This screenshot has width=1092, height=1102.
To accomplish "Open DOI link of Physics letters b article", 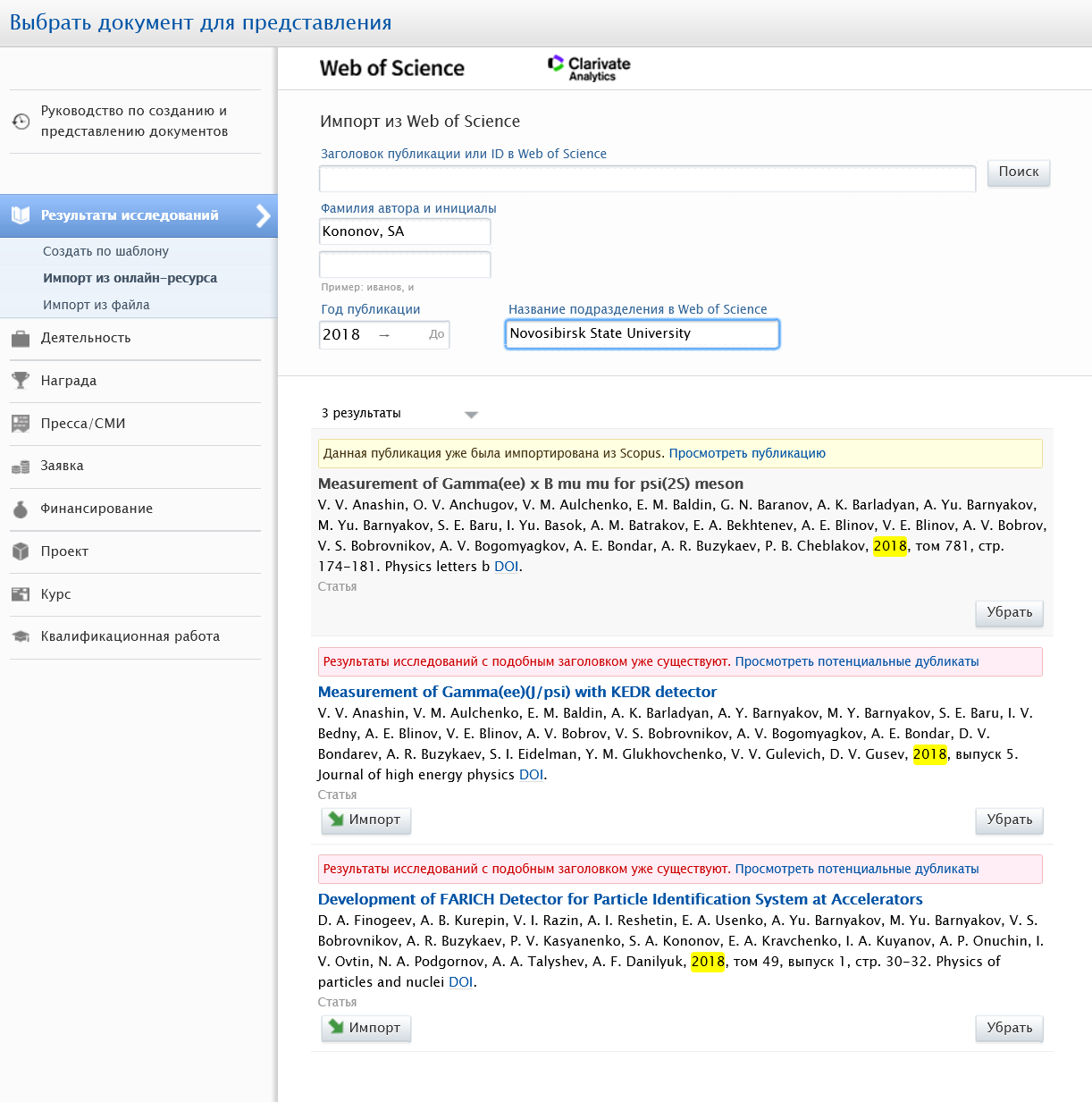I will pyautogui.click(x=507, y=567).
